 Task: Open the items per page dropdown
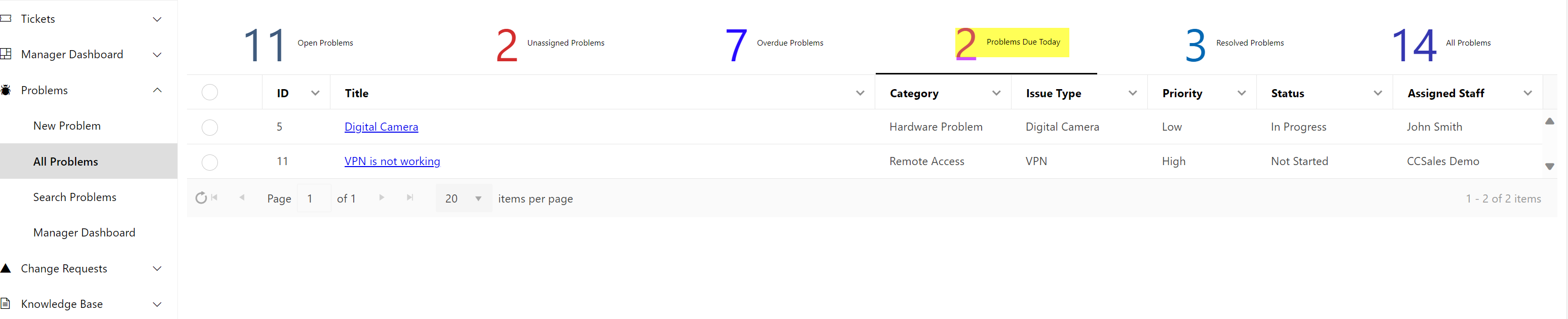[478, 198]
